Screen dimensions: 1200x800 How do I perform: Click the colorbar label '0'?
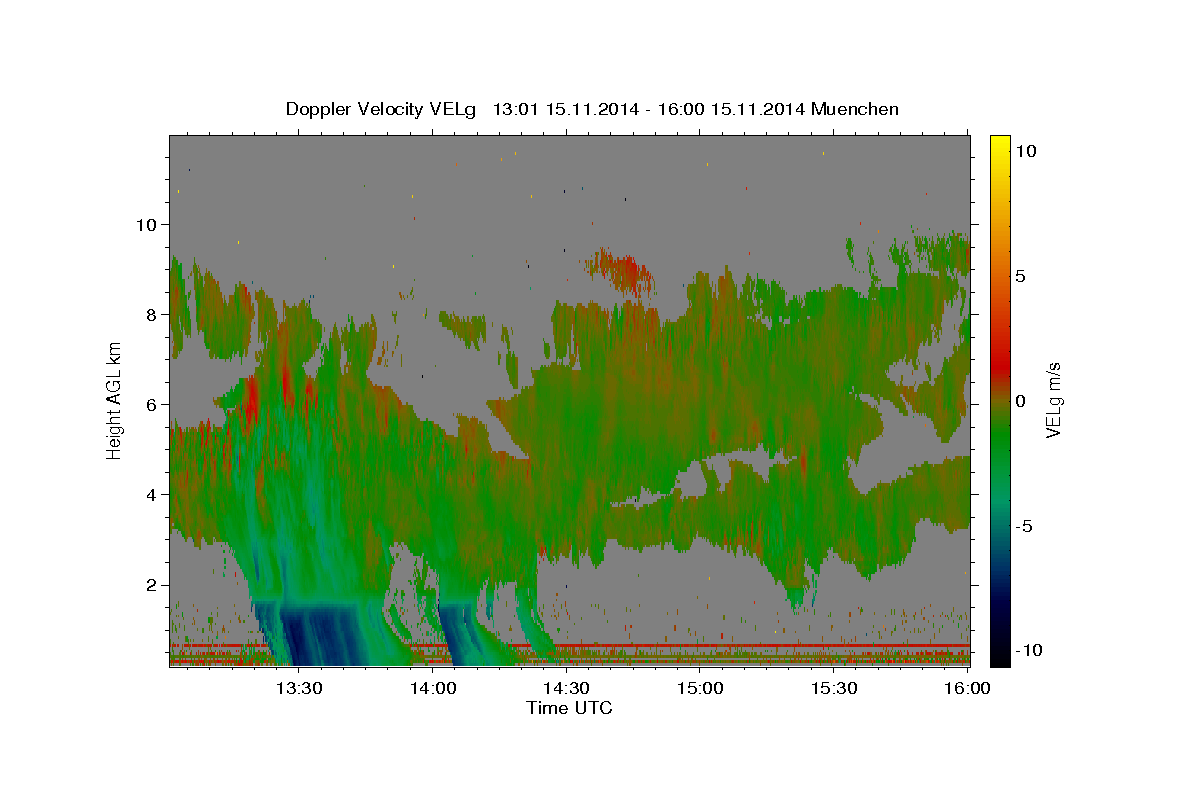pos(1021,400)
